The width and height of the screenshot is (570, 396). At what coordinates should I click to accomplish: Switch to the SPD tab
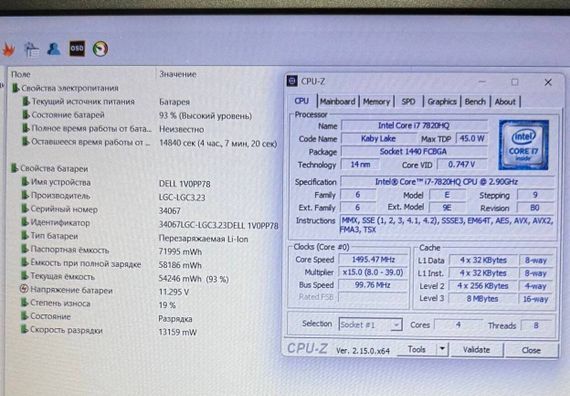[x=408, y=102]
